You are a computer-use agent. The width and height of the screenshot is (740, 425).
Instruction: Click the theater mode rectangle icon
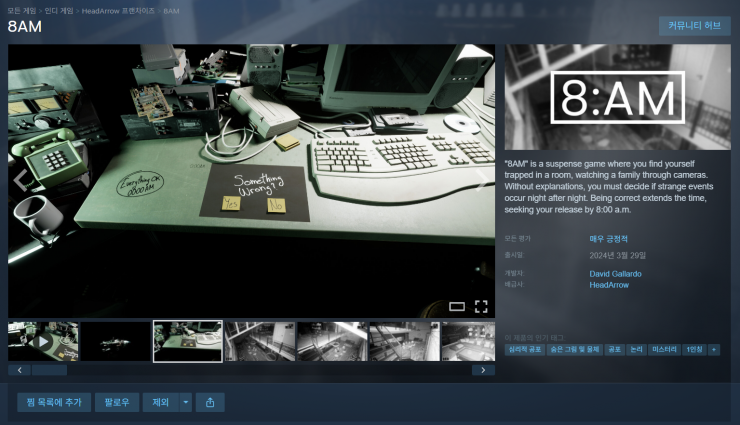tap(457, 306)
